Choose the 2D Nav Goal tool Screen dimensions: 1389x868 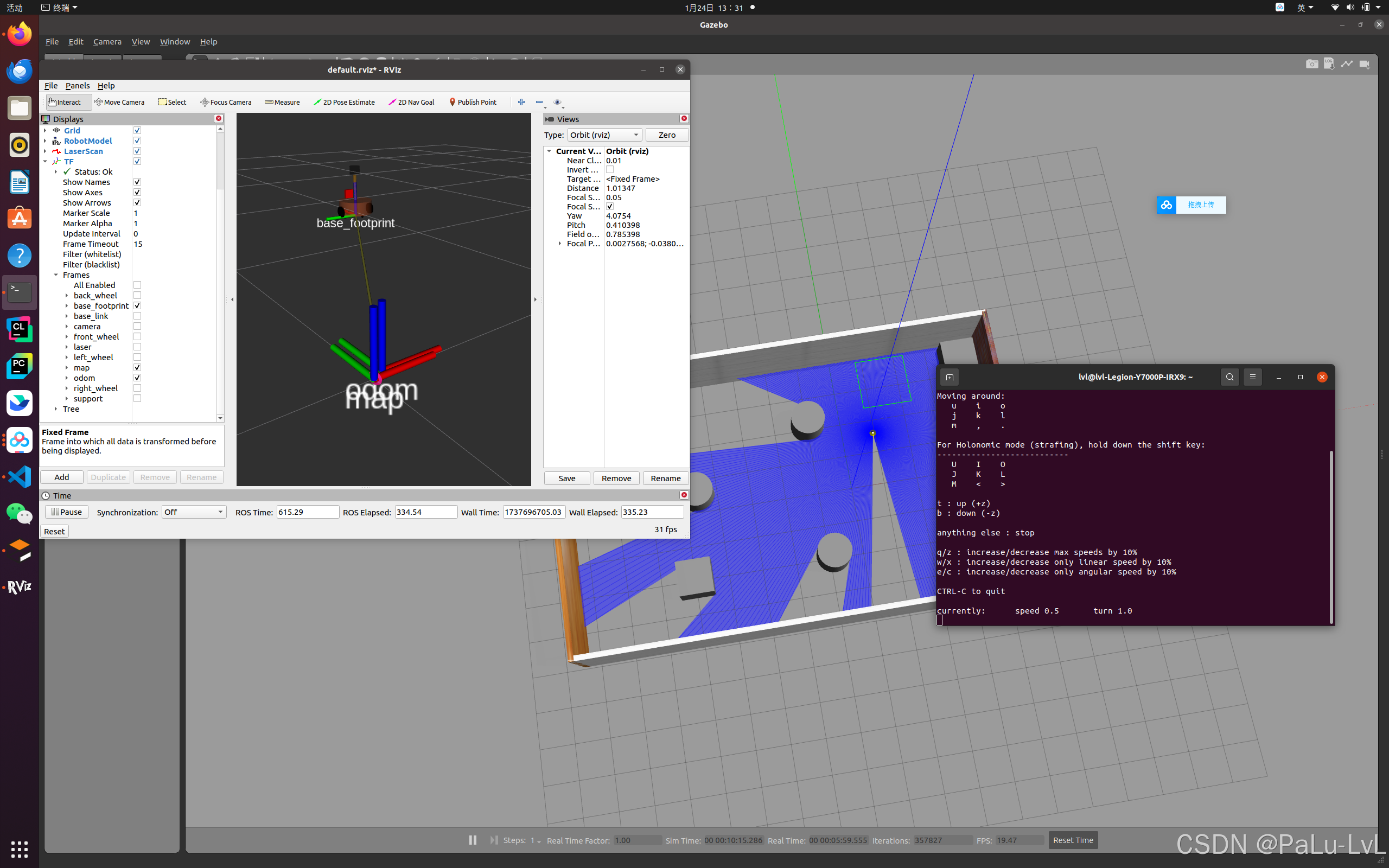(x=411, y=102)
